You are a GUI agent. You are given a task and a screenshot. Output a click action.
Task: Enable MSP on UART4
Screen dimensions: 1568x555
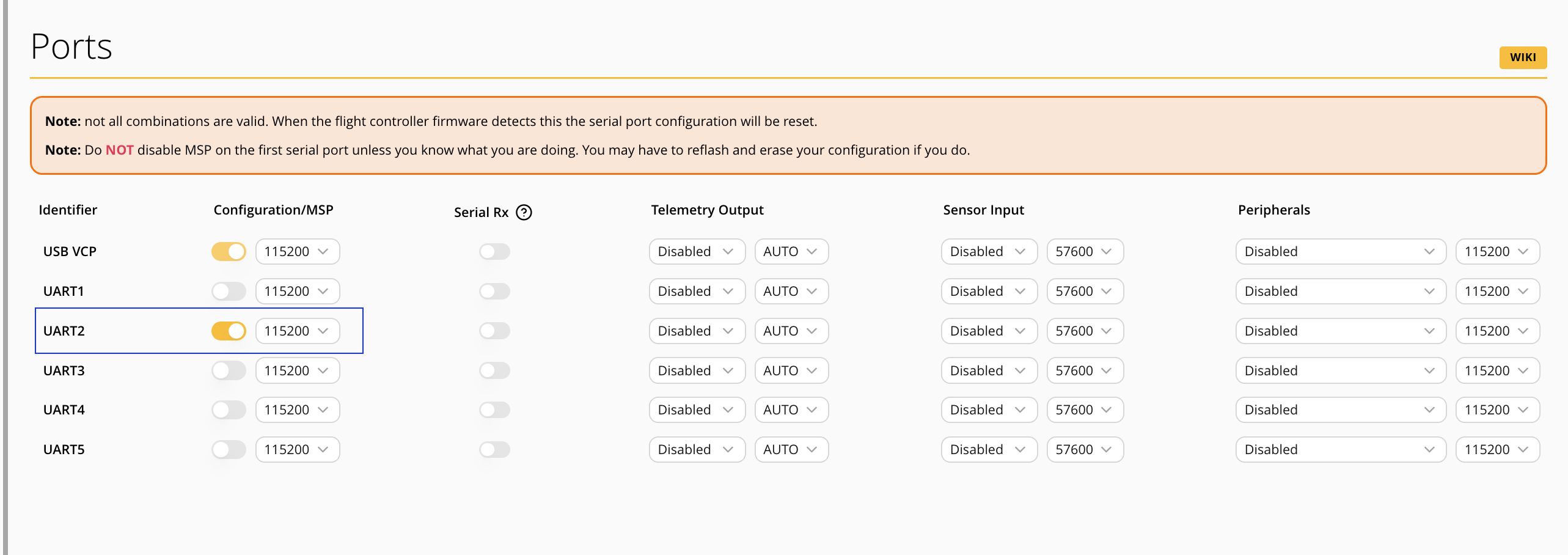point(229,410)
